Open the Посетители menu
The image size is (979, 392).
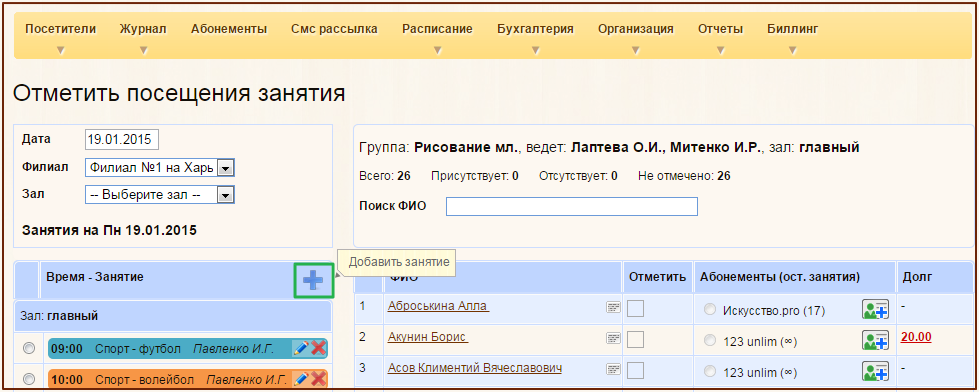click(x=61, y=29)
